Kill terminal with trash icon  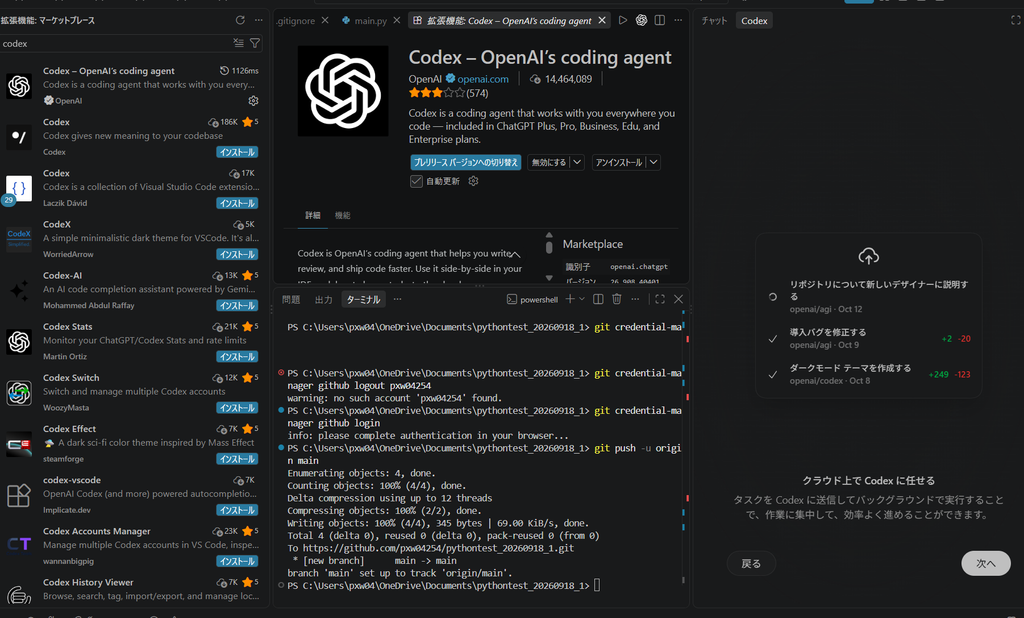[x=616, y=299]
